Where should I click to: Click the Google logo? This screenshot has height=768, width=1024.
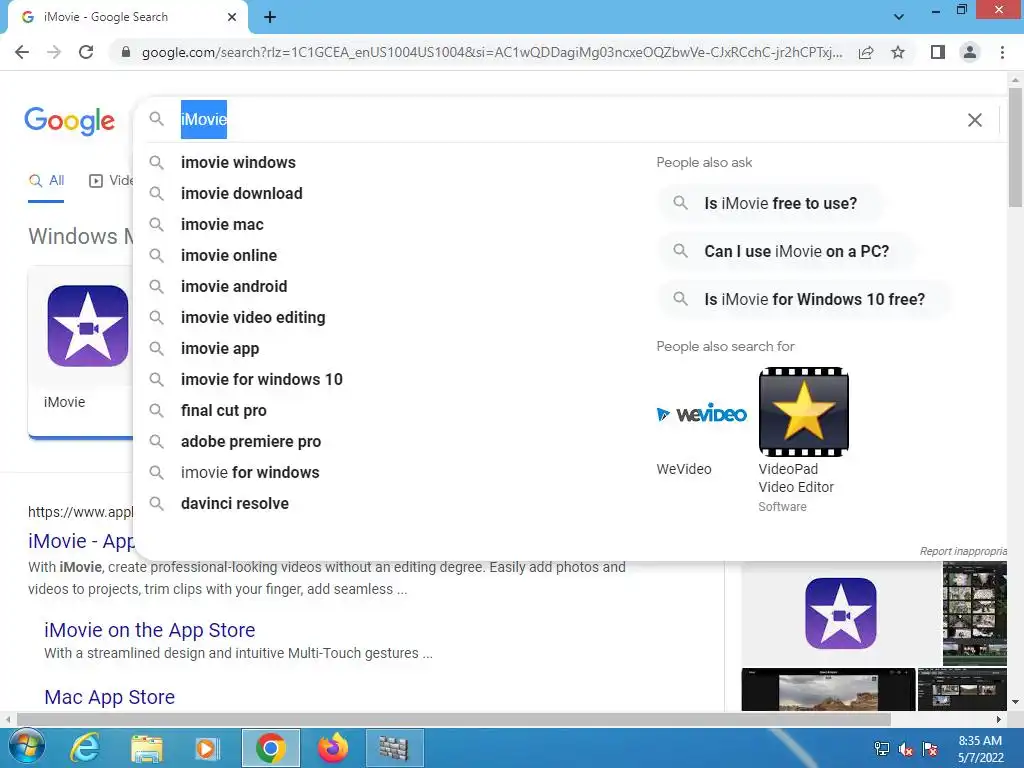point(69,121)
